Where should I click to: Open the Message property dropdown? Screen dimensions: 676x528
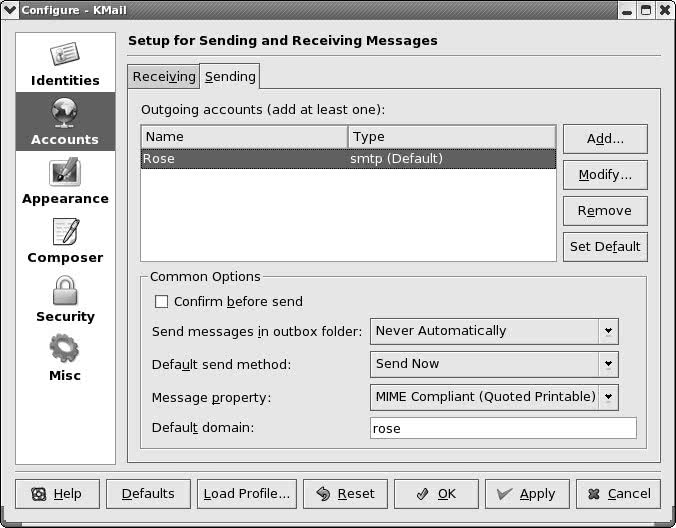pos(494,397)
